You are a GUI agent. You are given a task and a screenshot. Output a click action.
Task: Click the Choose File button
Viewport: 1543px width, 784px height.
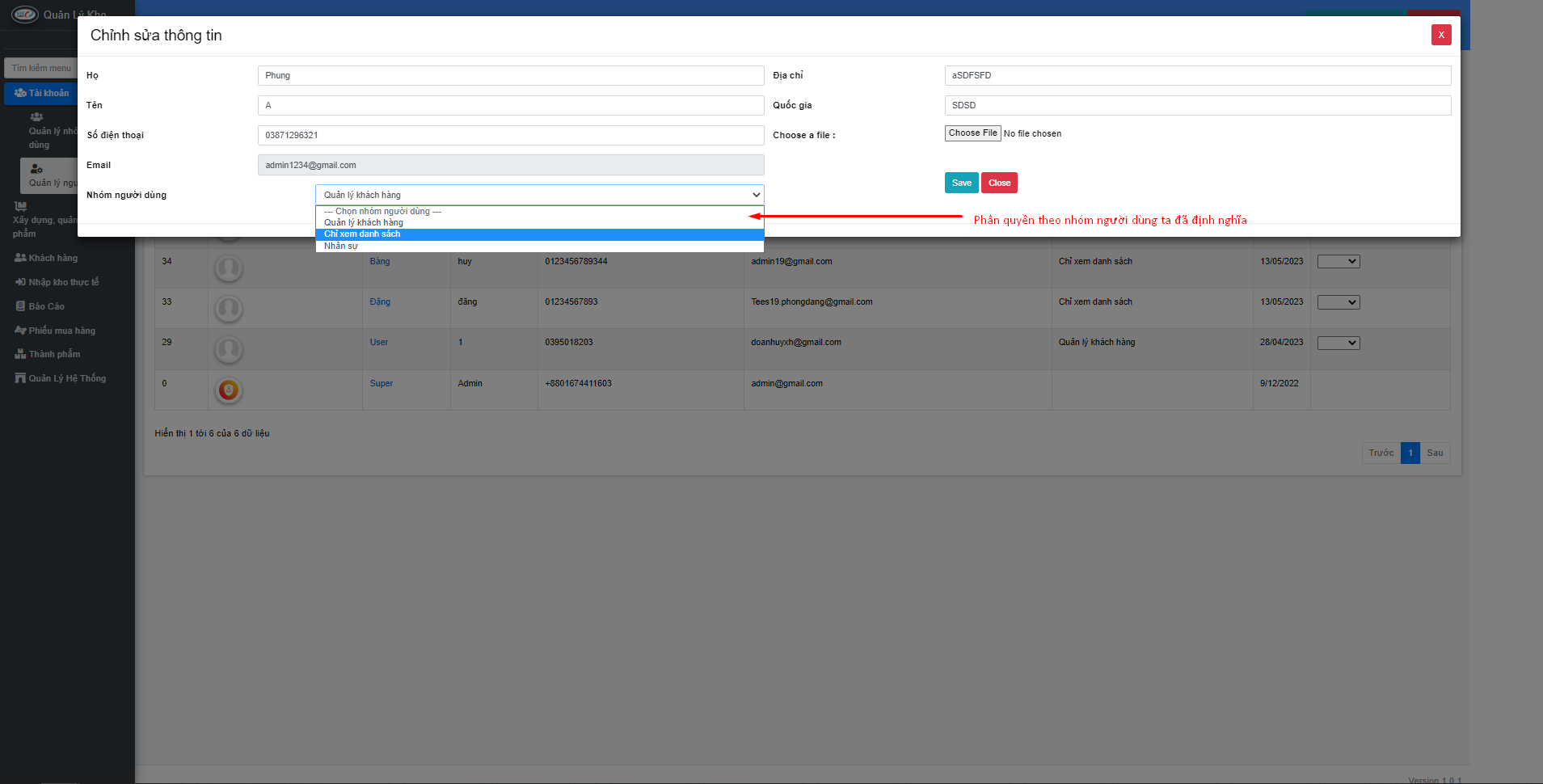coord(973,133)
